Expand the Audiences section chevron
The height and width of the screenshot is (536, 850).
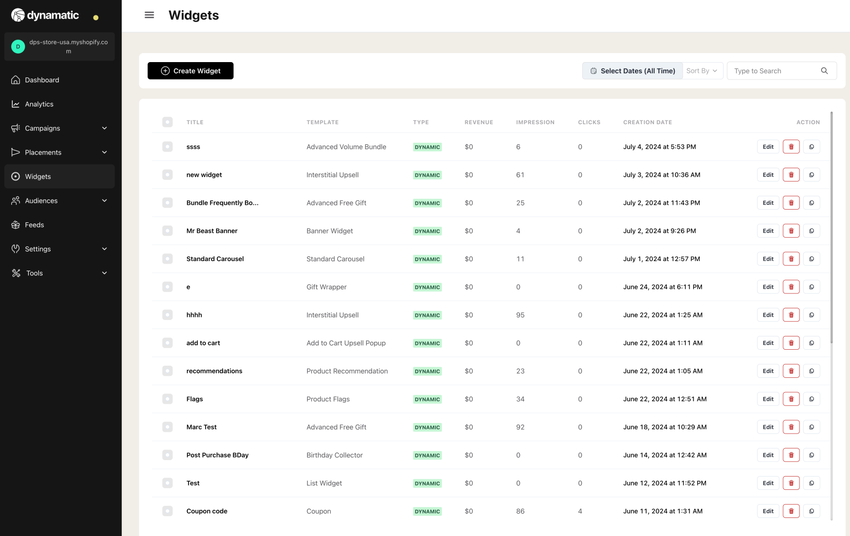[105, 201]
